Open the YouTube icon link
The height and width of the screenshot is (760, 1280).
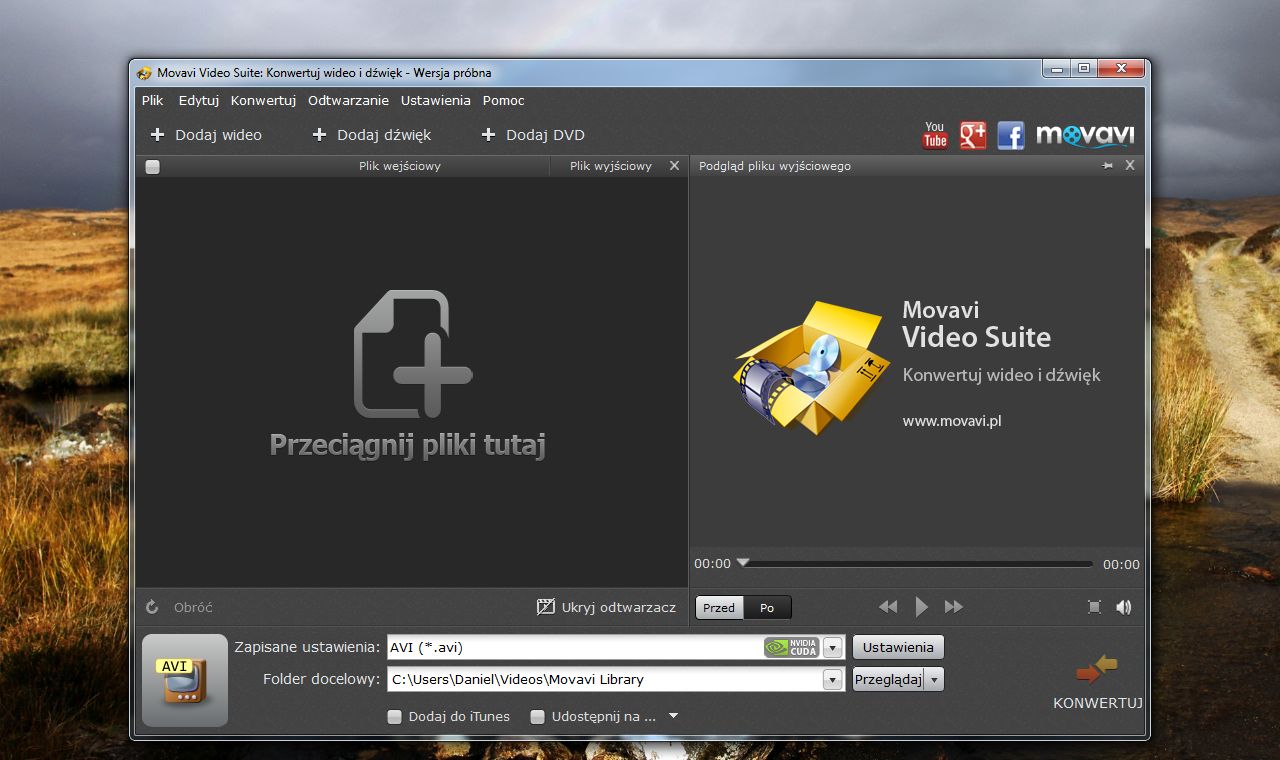pyautogui.click(x=935, y=135)
